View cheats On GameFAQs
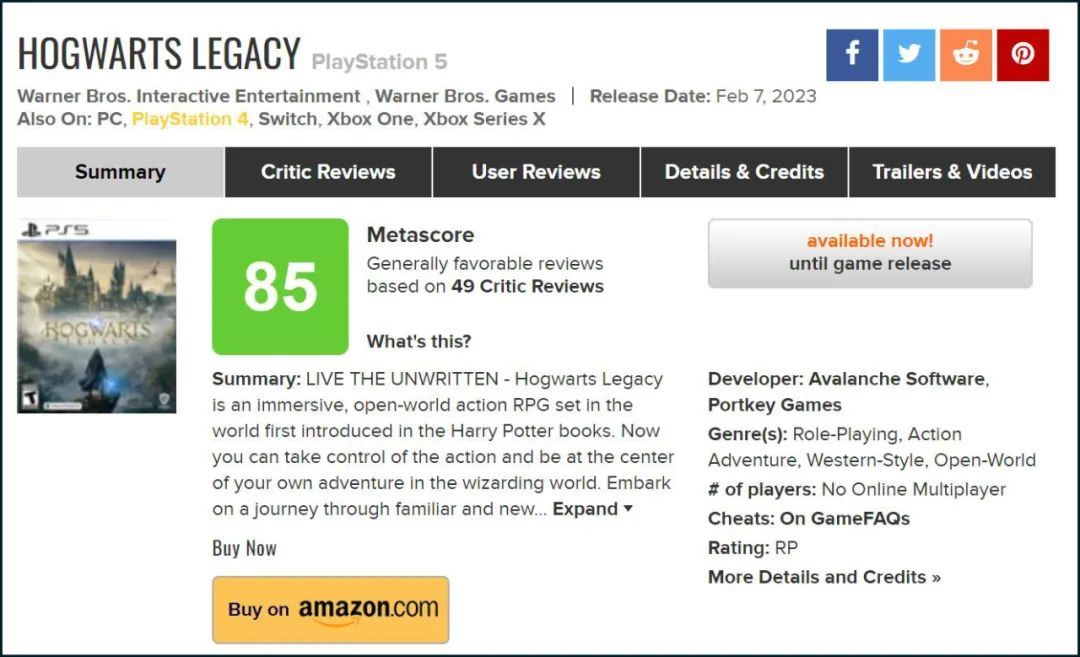 click(x=844, y=519)
